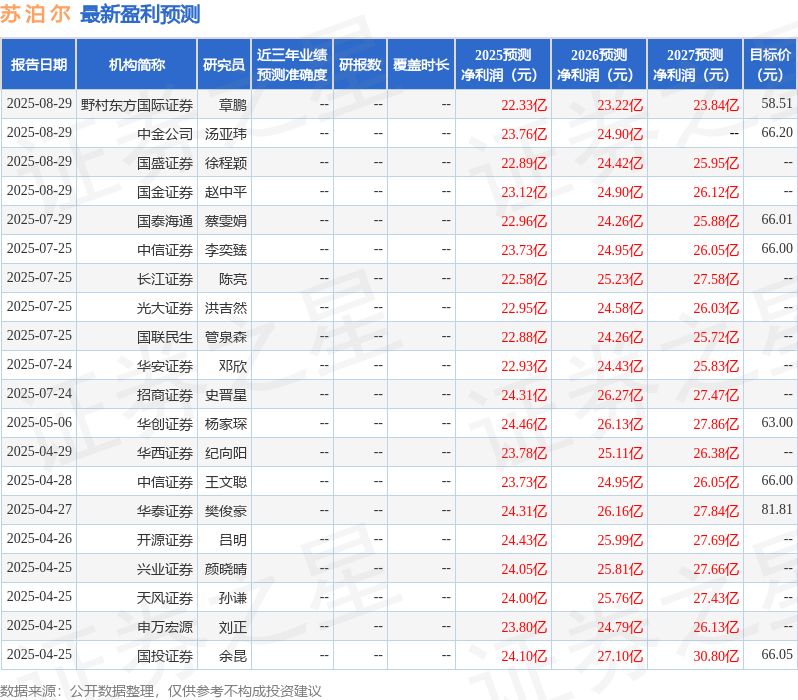Image resolution: width=798 pixels, height=700 pixels.
Task: Click researcher name 陈亮
Action: click(233, 279)
